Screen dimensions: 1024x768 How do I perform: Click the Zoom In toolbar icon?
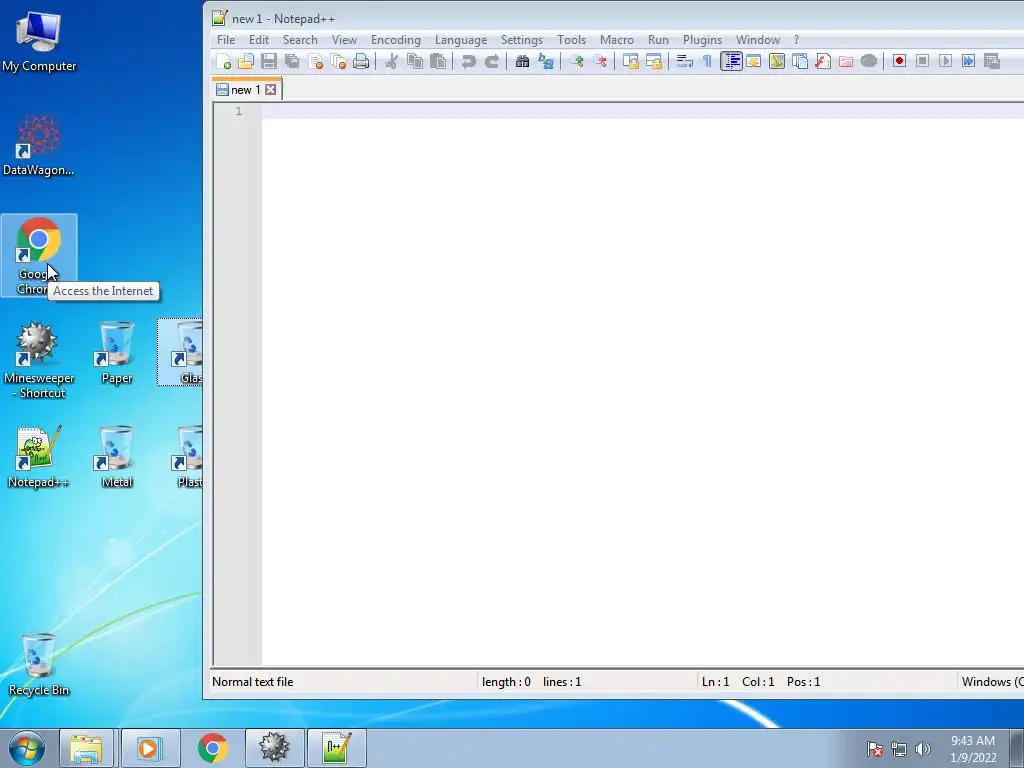point(577,61)
